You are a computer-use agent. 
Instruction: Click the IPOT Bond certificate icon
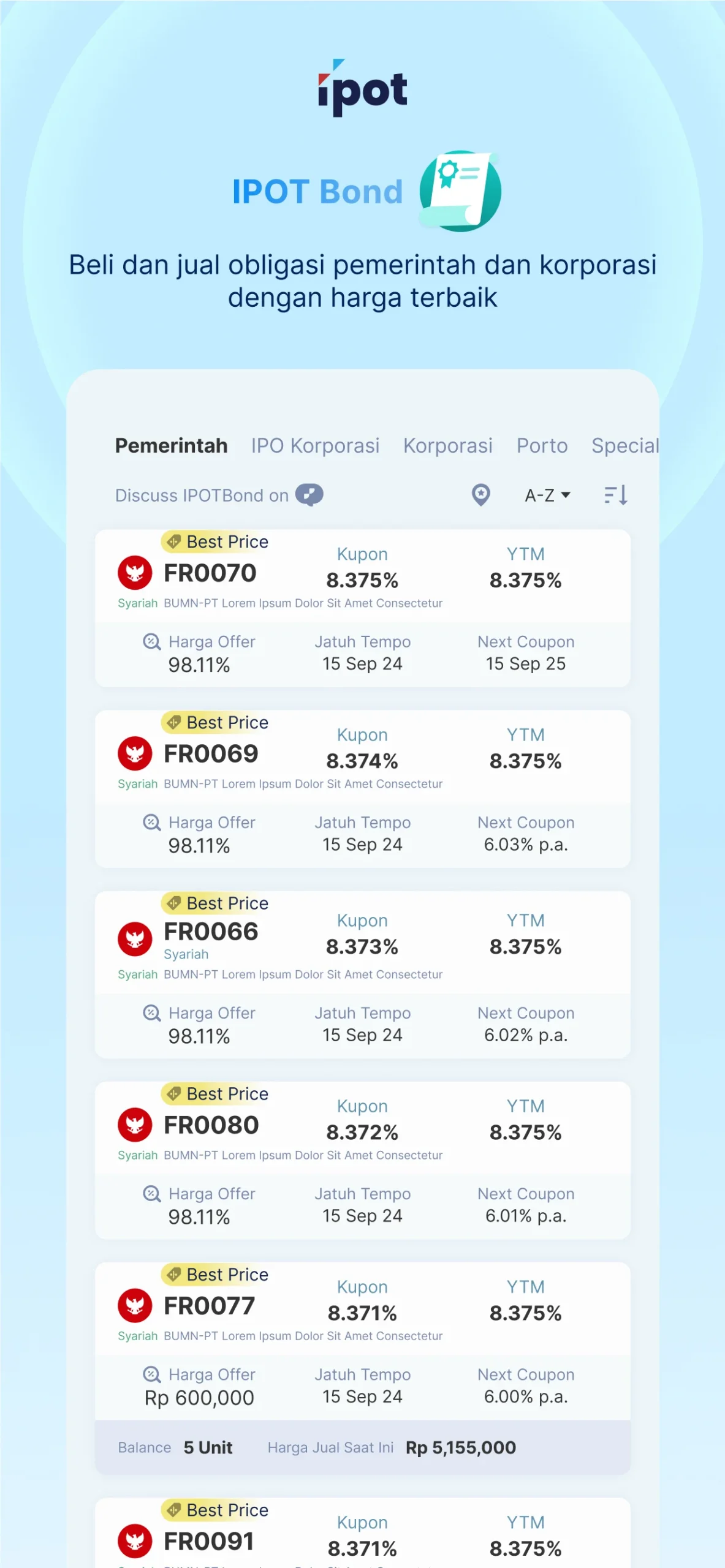click(460, 191)
